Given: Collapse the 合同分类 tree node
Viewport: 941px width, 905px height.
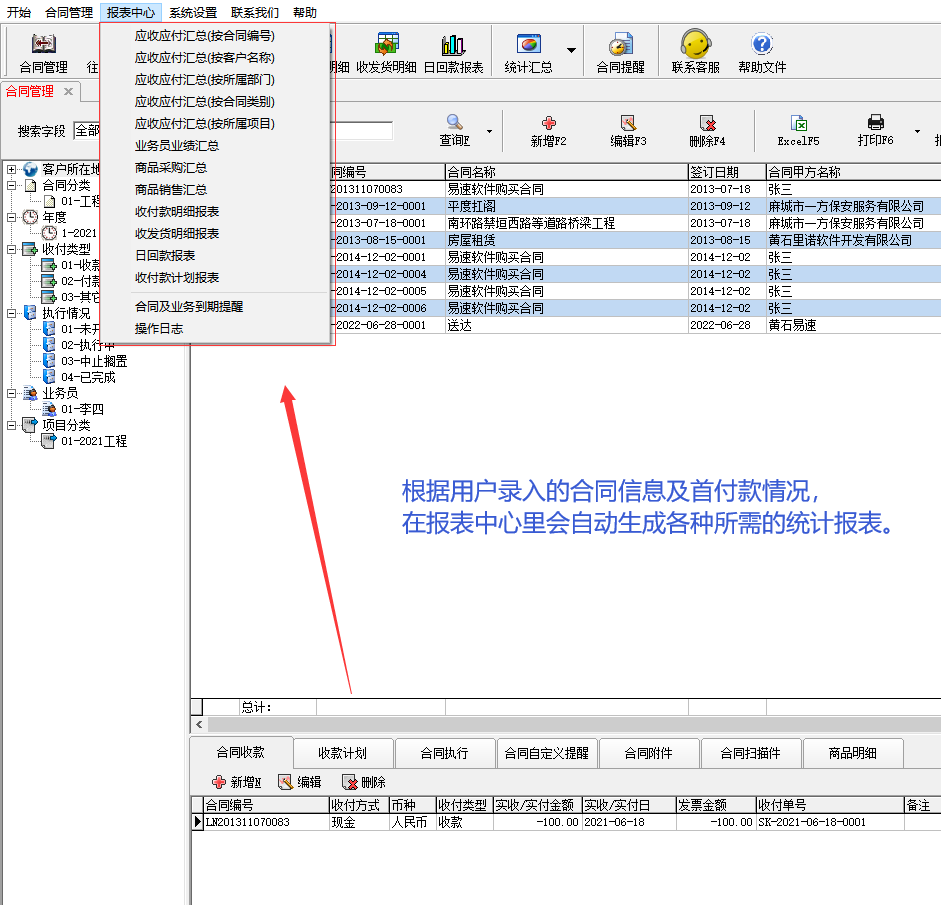Looking at the screenshot, I should (x=11, y=185).
